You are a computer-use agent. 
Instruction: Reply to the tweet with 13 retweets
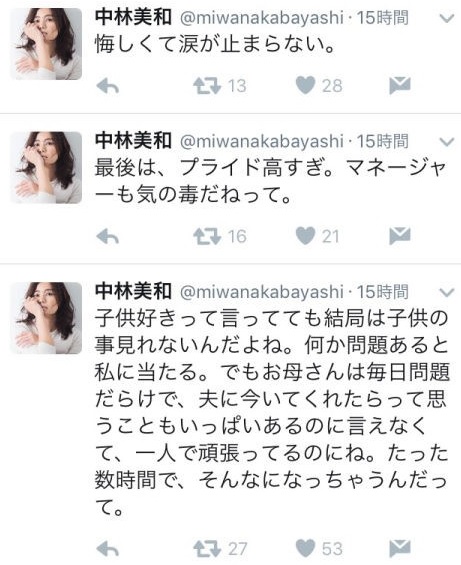point(108,86)
